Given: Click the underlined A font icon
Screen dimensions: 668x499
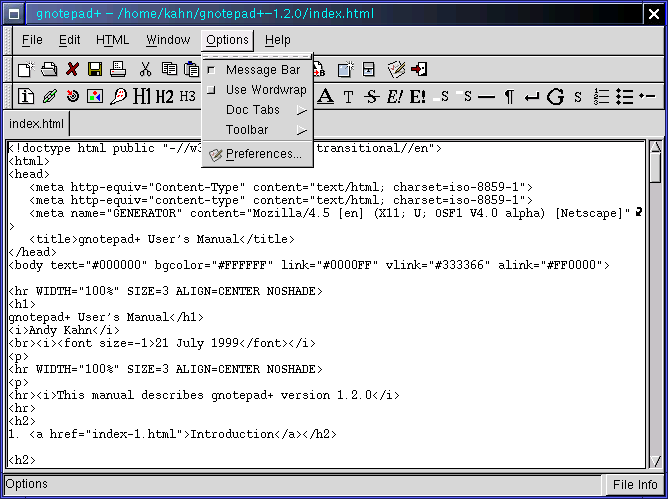Looking at the screenshot, I should (x=325, y=97).
